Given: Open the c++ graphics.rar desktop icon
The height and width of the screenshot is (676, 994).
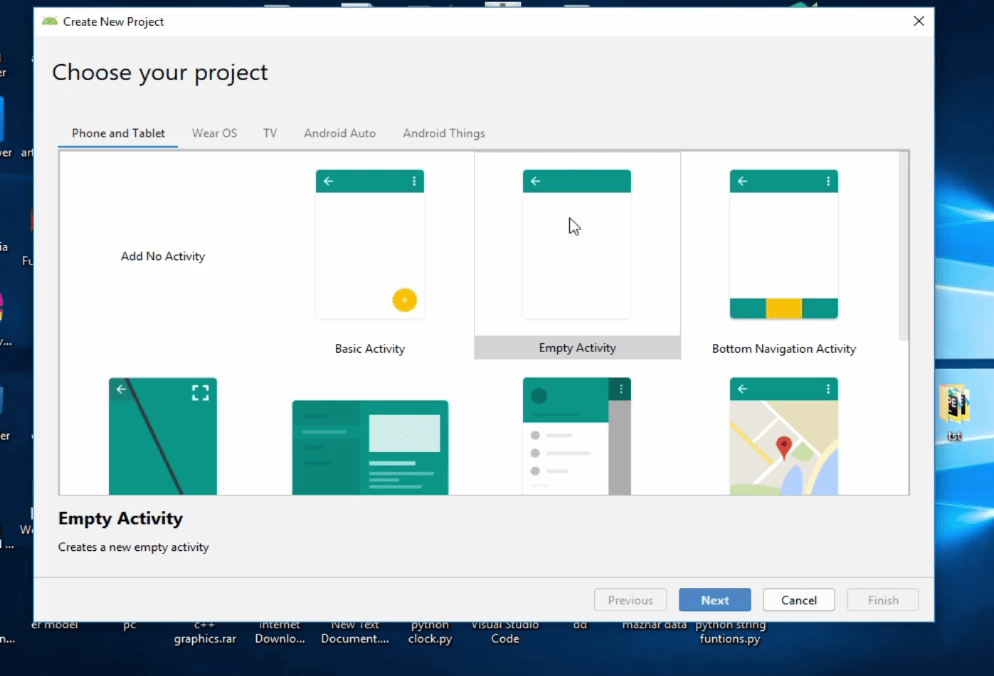Looking at the screenshot, I should coord(205,631).
